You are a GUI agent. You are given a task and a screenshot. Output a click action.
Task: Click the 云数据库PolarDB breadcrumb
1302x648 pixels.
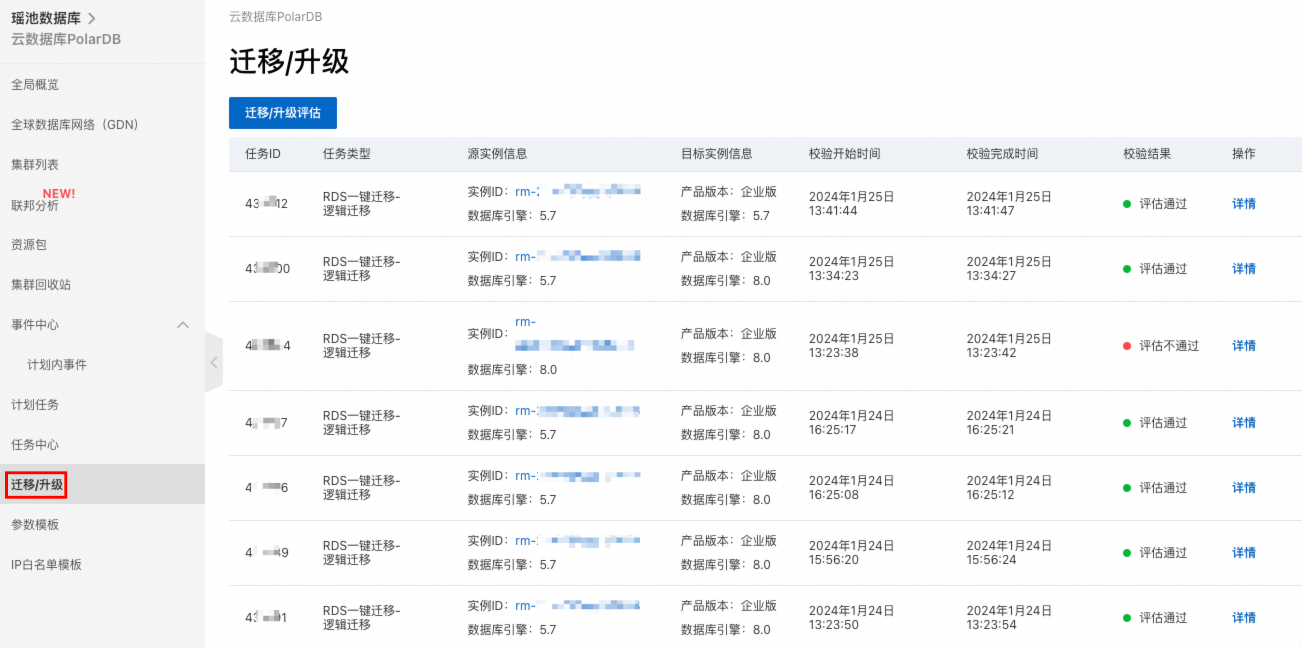[276, 17]
